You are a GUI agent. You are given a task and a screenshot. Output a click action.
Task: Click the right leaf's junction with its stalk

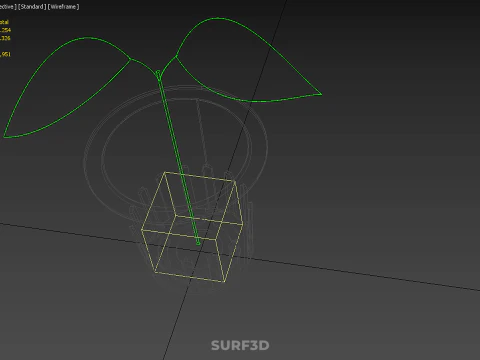176,57
